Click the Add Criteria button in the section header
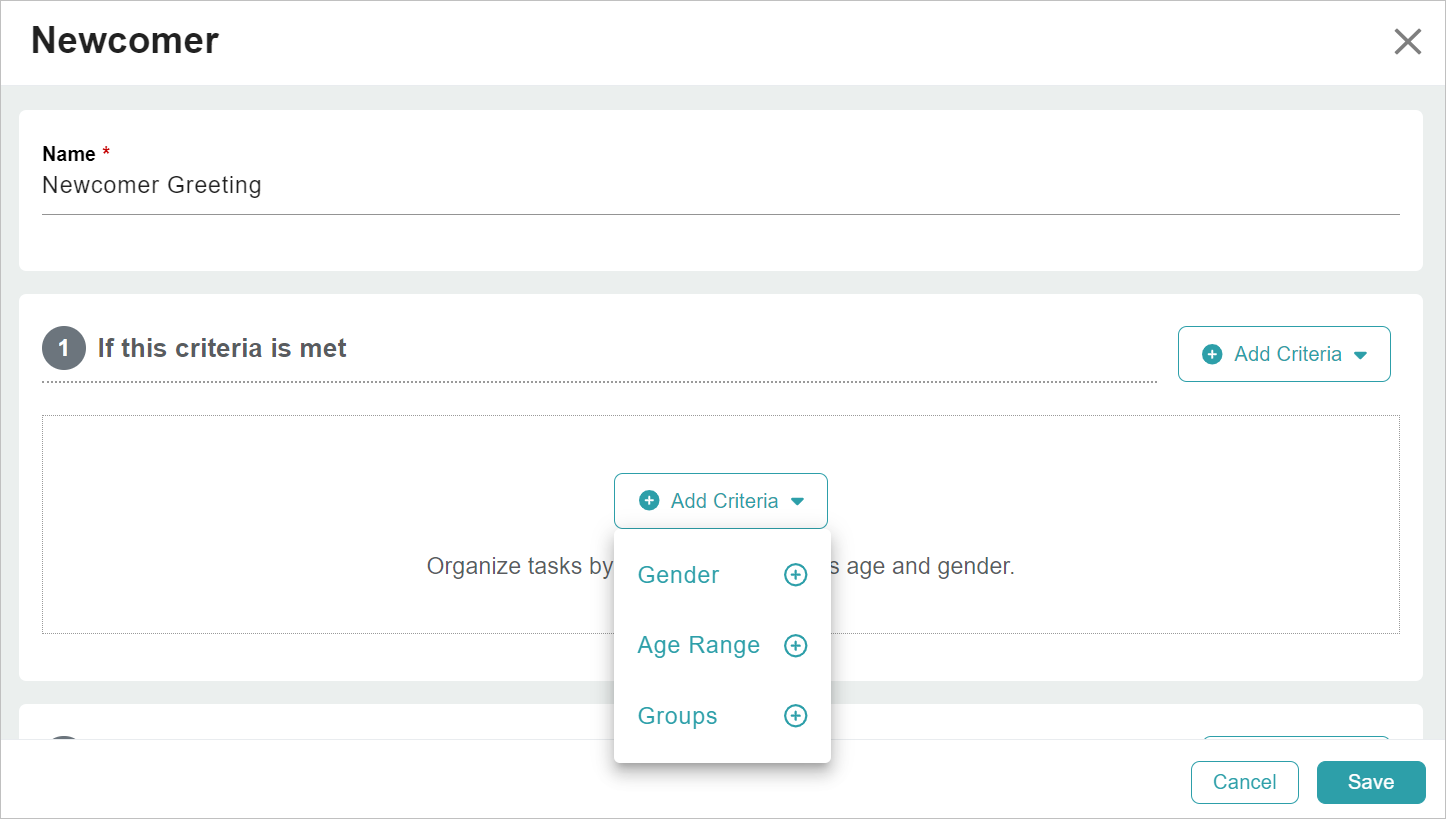Viewport: 1446px width, 819px height. [x=1284, y=353]
